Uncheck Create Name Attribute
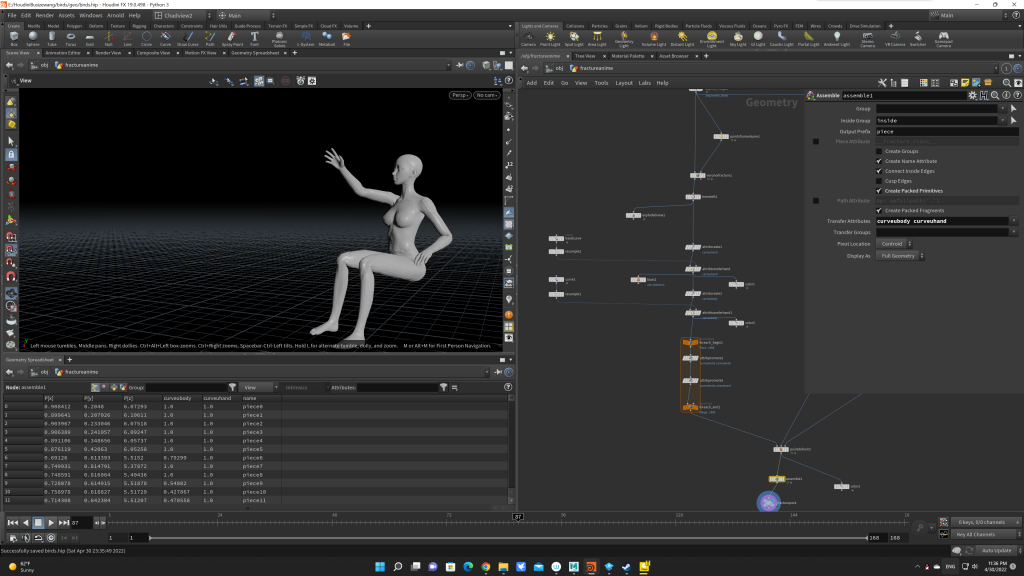 coord(879,161)
